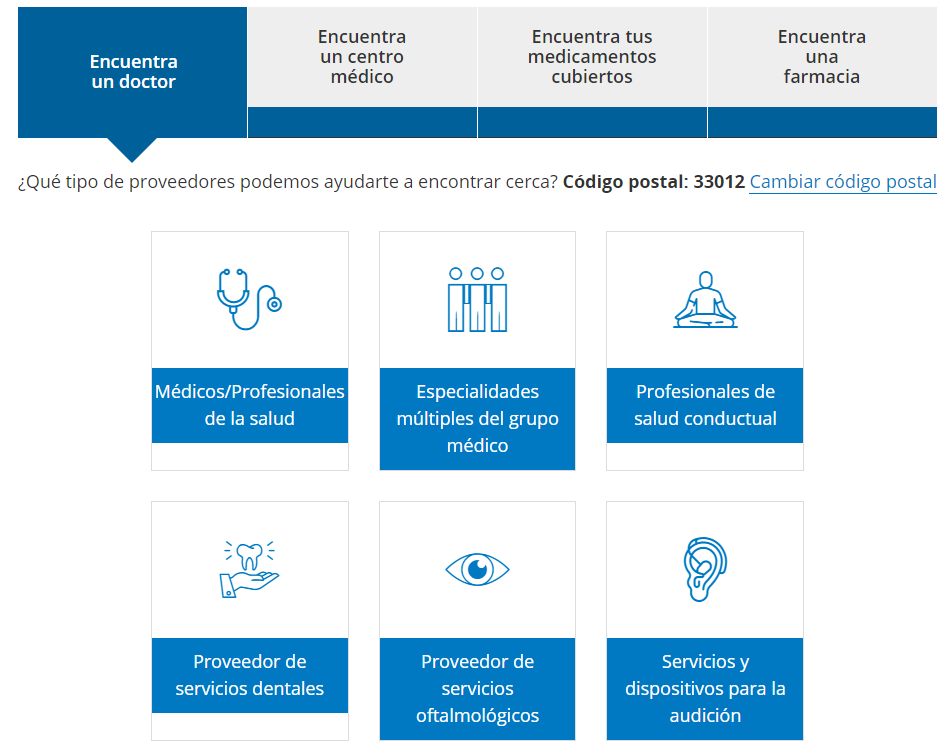The image size is (949, 748).
Task: Choose Especialidades múltiples del grupo médico label
Action: tap(477, 418)
